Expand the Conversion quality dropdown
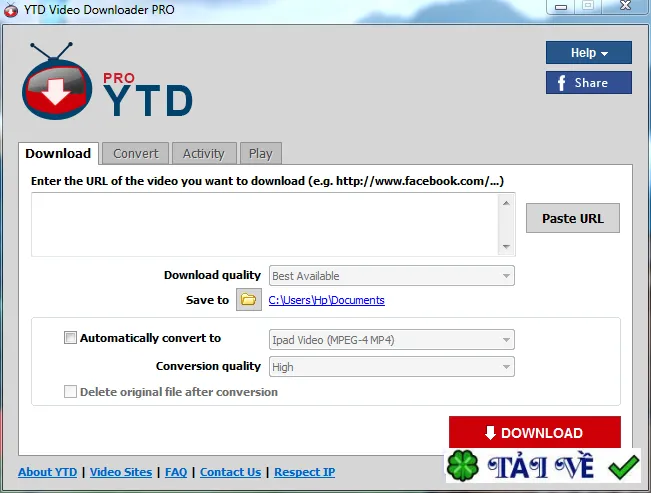This screenshot has width=651, height=493. tap(392, 367)
